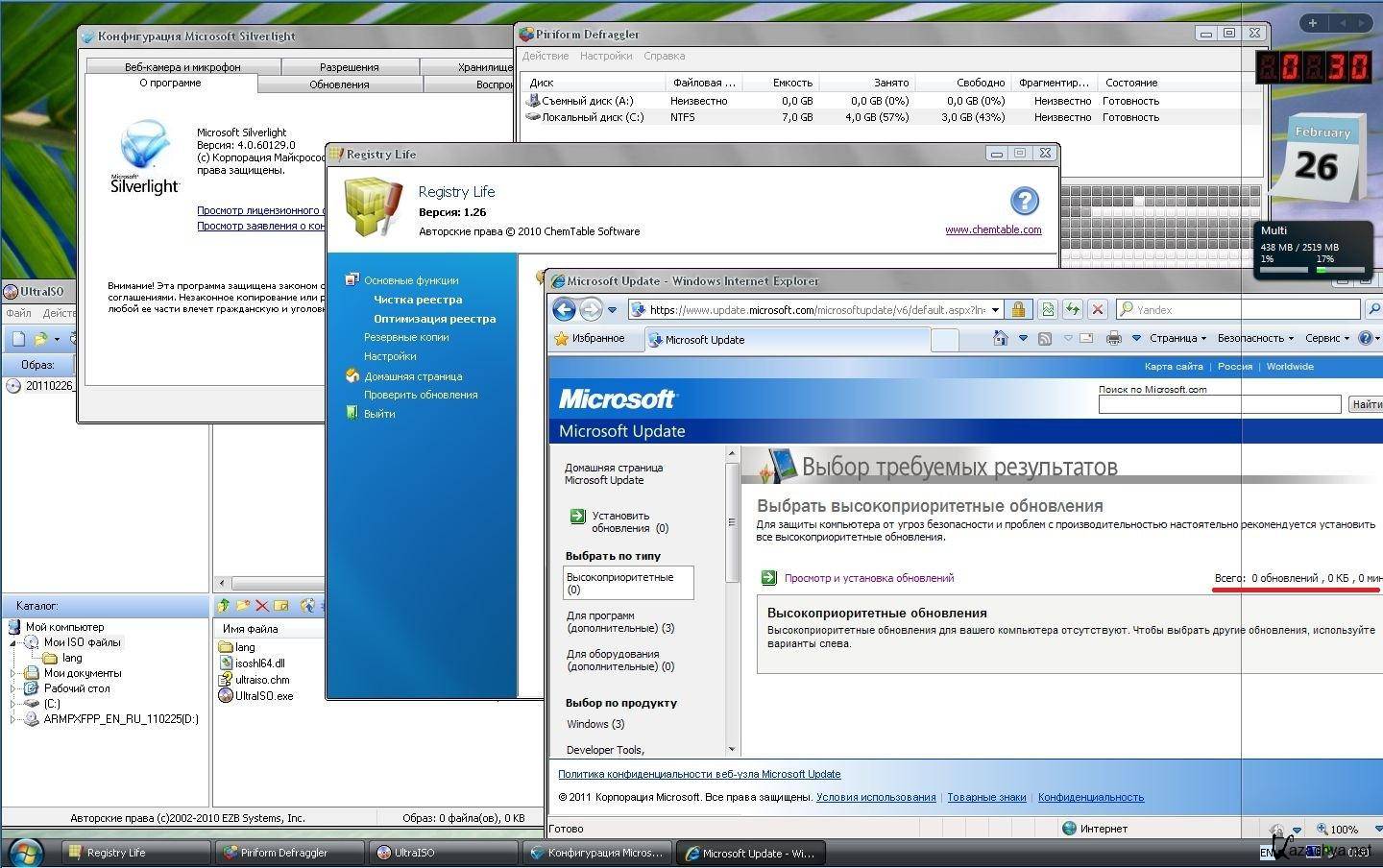
Task: Click the calendar gadget February 26
Action: point(1318,158)
